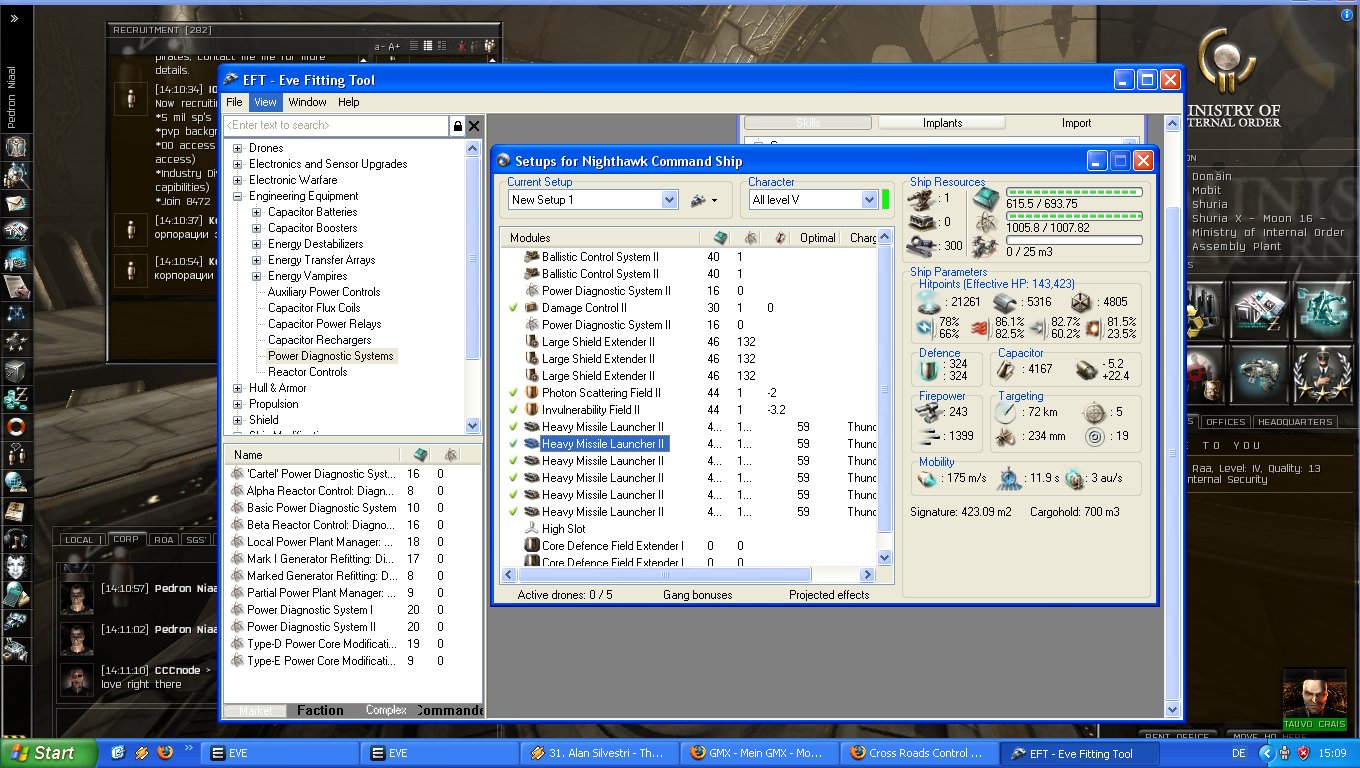Toggle Invulnerability Field II active checkmark
Image resolution: width=1360 pixels, height=768 pixels.
[x=513, y=410]
